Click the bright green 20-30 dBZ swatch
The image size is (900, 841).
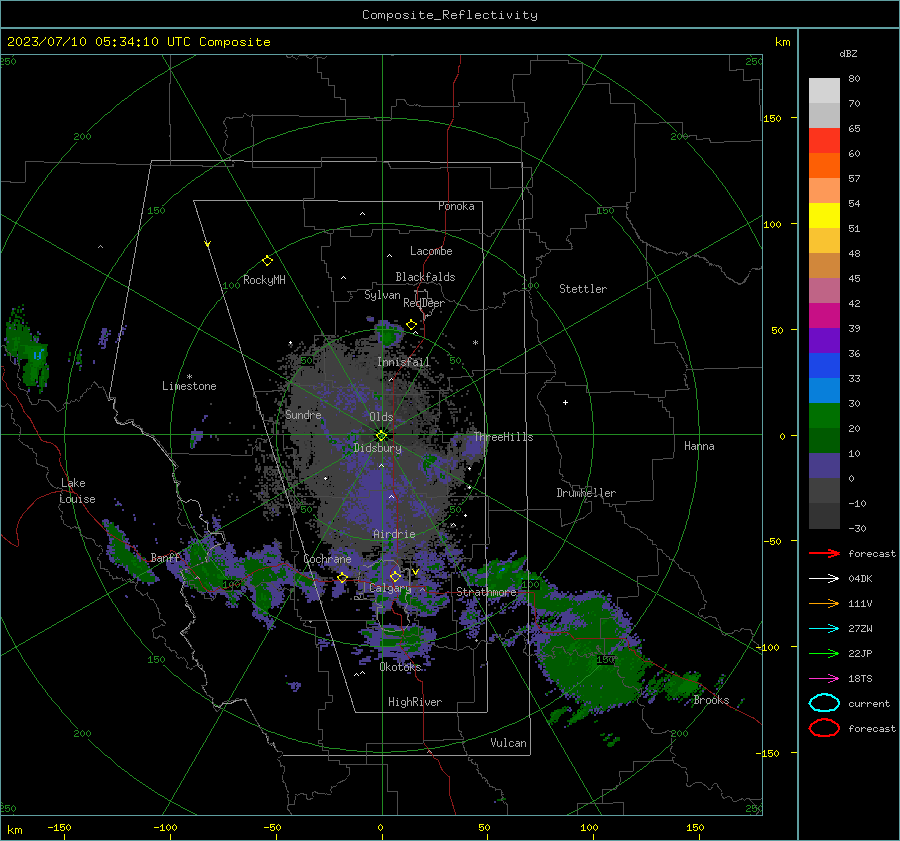824,416
